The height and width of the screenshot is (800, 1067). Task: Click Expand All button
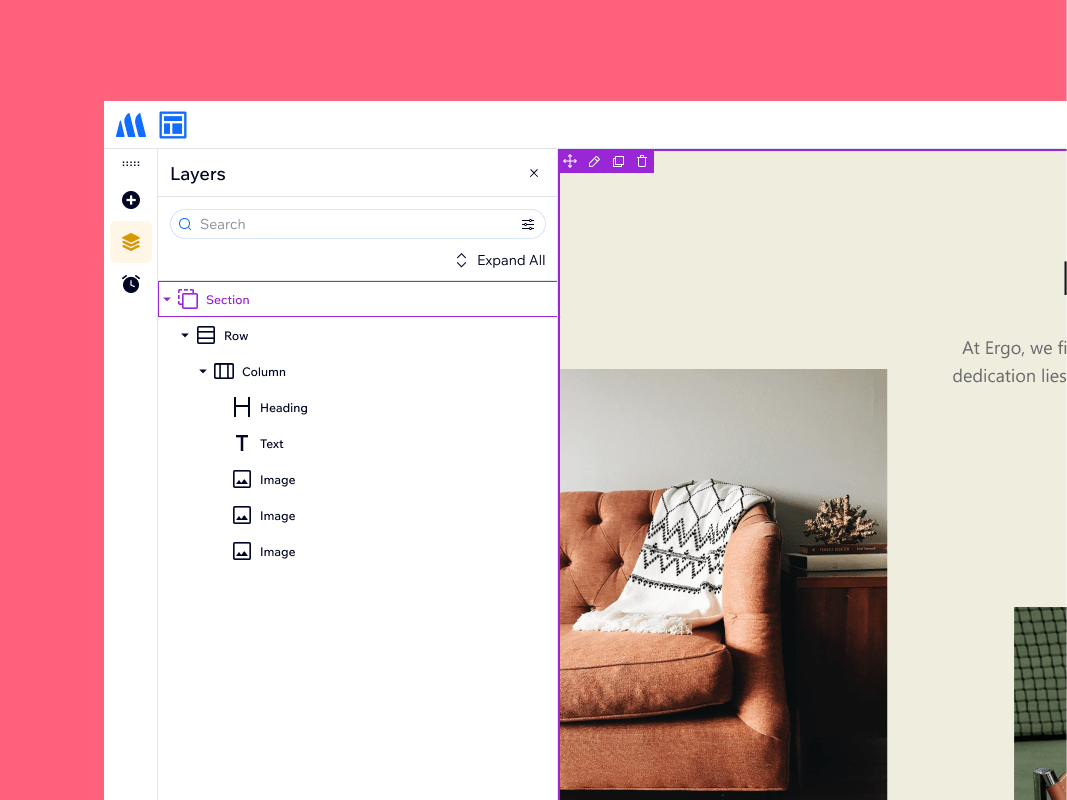pyautogui.click(x=500, y=261)
